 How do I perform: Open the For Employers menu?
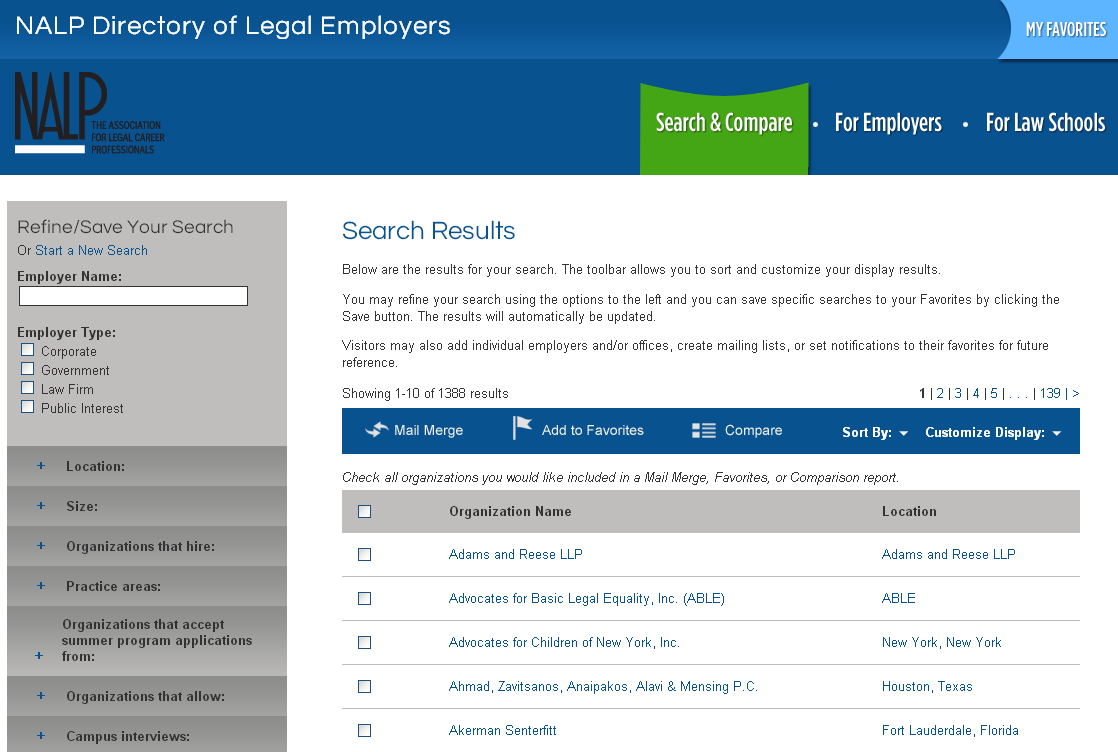pos(888,123)
